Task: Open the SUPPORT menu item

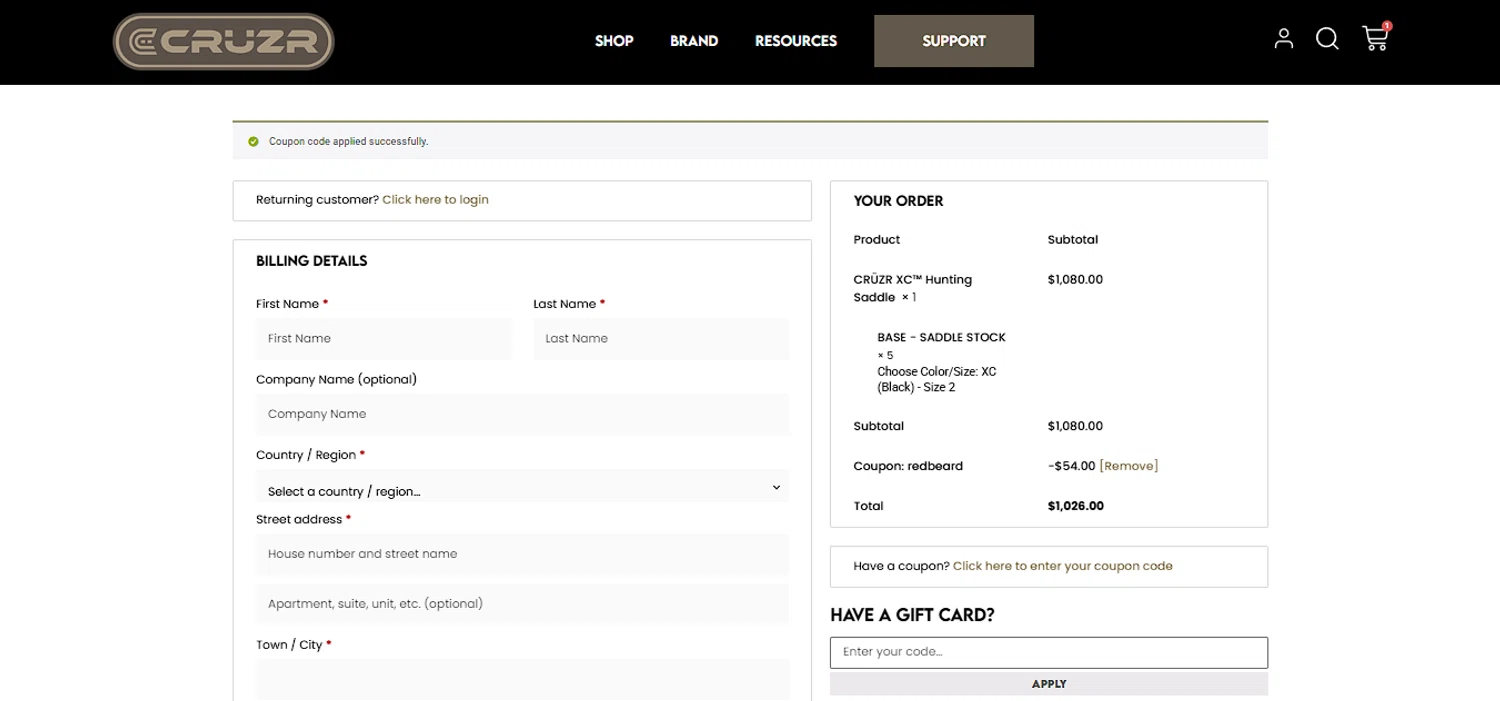Action: pyautogui.click(x=954, y=41)
